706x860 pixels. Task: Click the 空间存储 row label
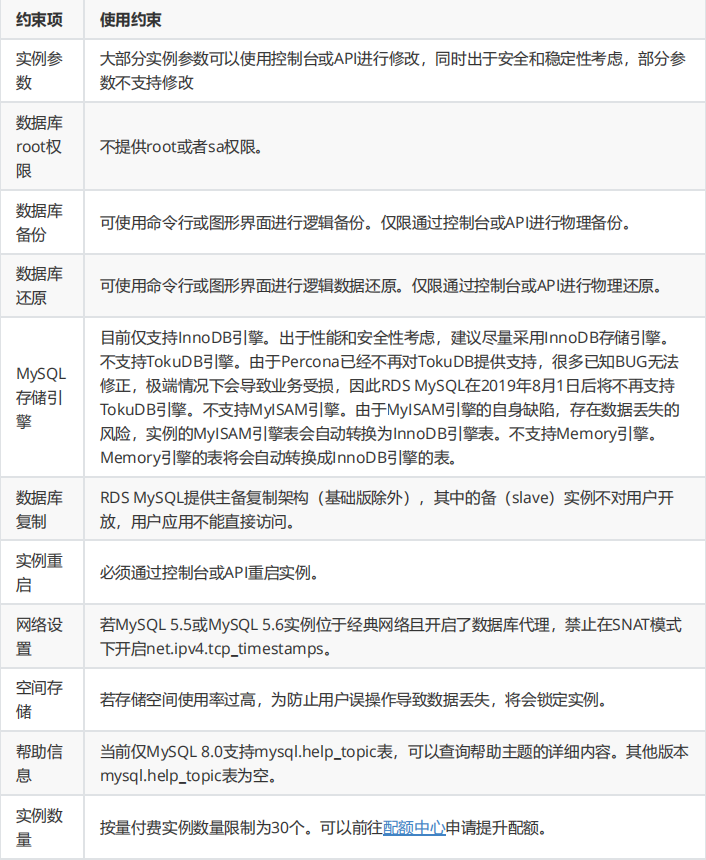pos(39,699)
